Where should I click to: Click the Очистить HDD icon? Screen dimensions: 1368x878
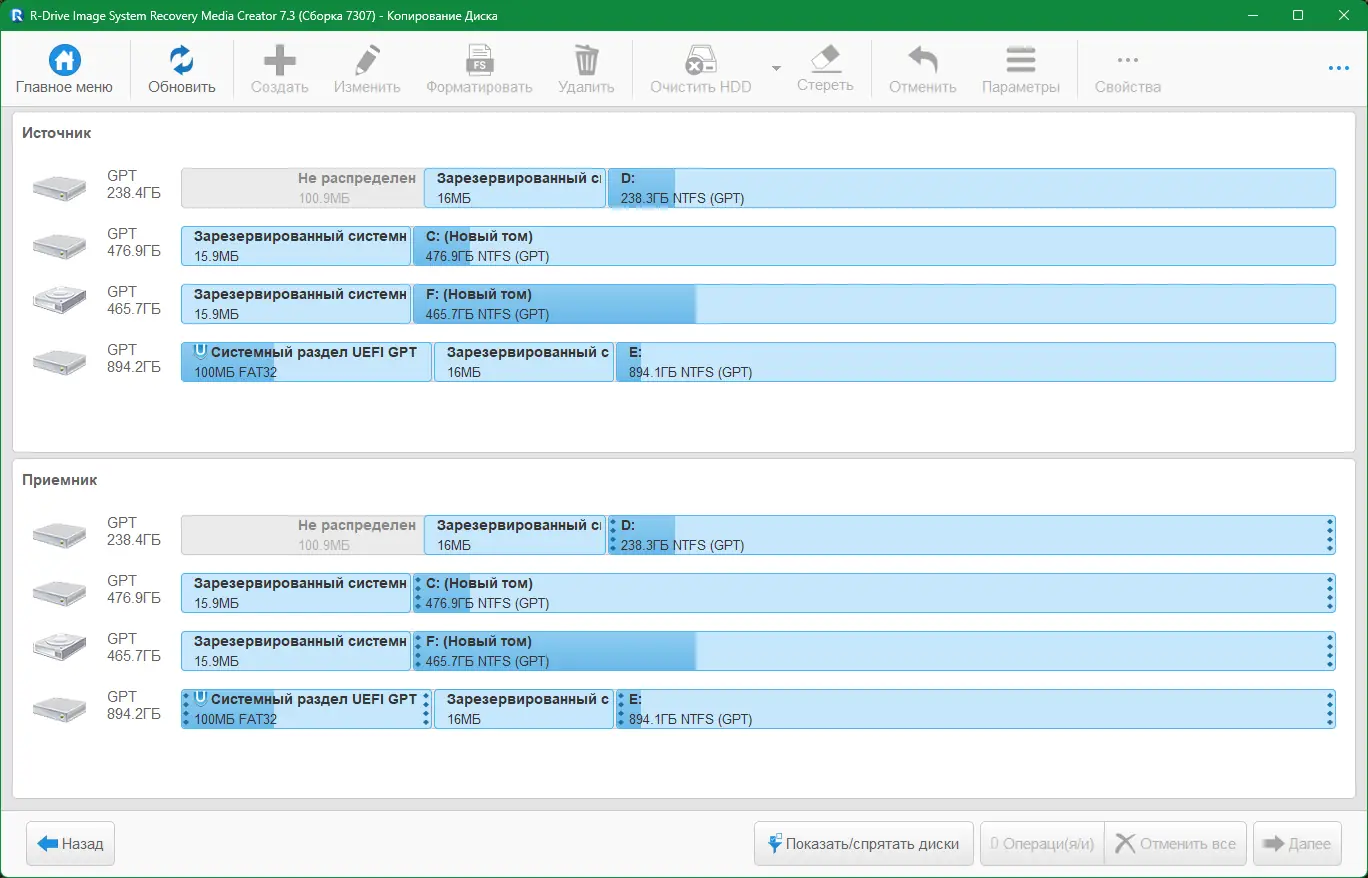click(x=700, y=60)
